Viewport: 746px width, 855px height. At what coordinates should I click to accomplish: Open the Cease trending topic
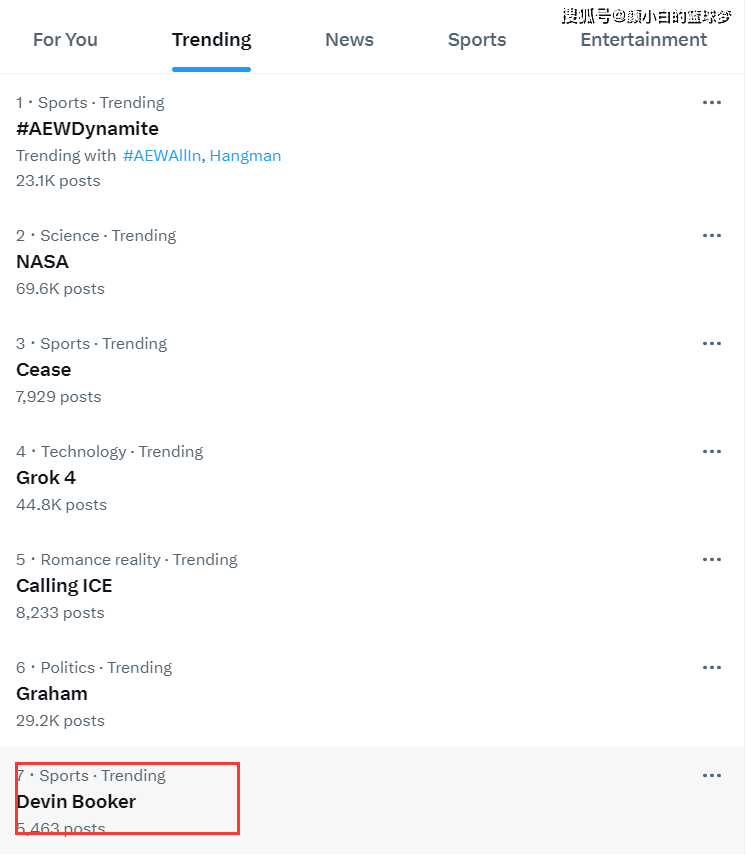(44, 370)
